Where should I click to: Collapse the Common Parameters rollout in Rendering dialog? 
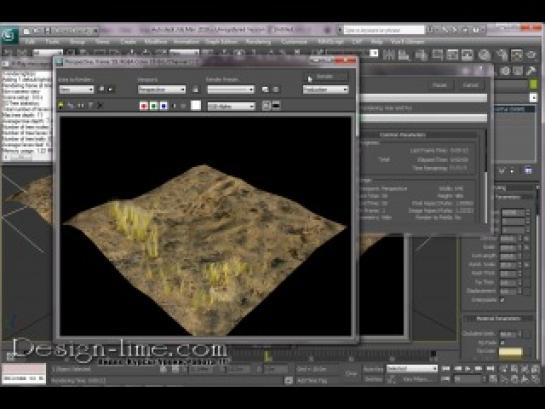click(x=402, y=134)
